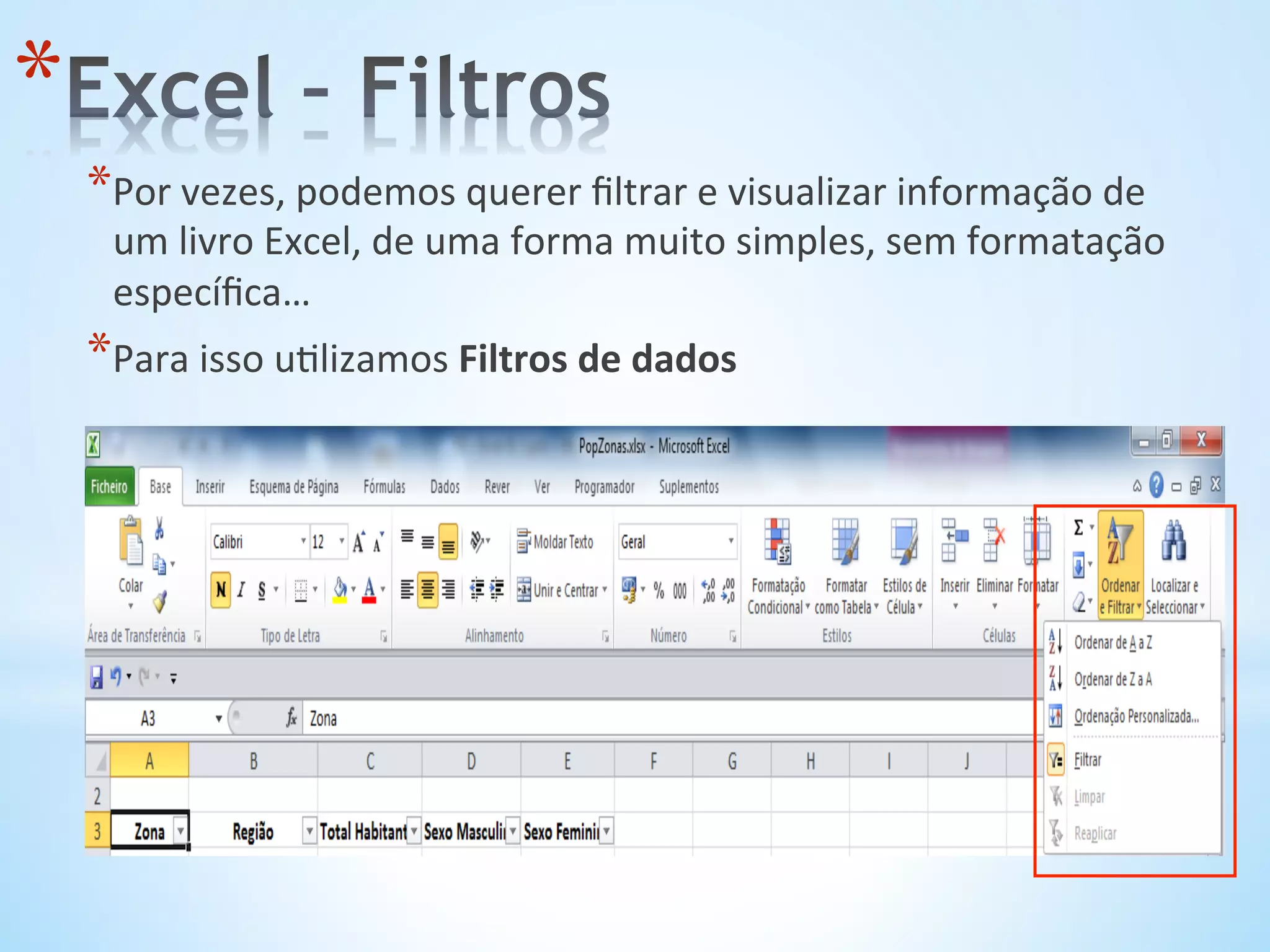Open the Geral number format dropdown

[731, 541]
